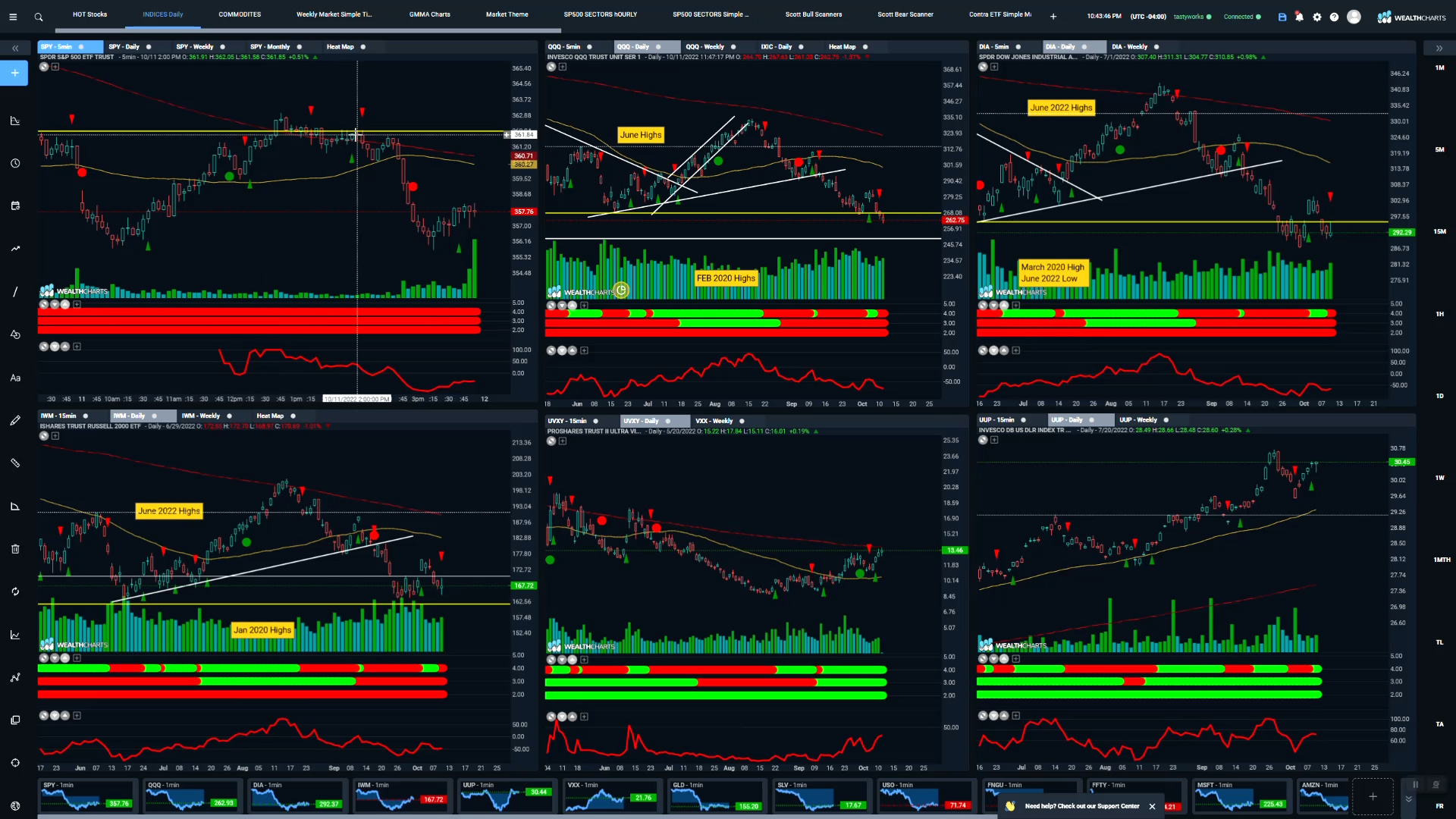Click the refresh reset icon in sidebar

coord(14,591)
